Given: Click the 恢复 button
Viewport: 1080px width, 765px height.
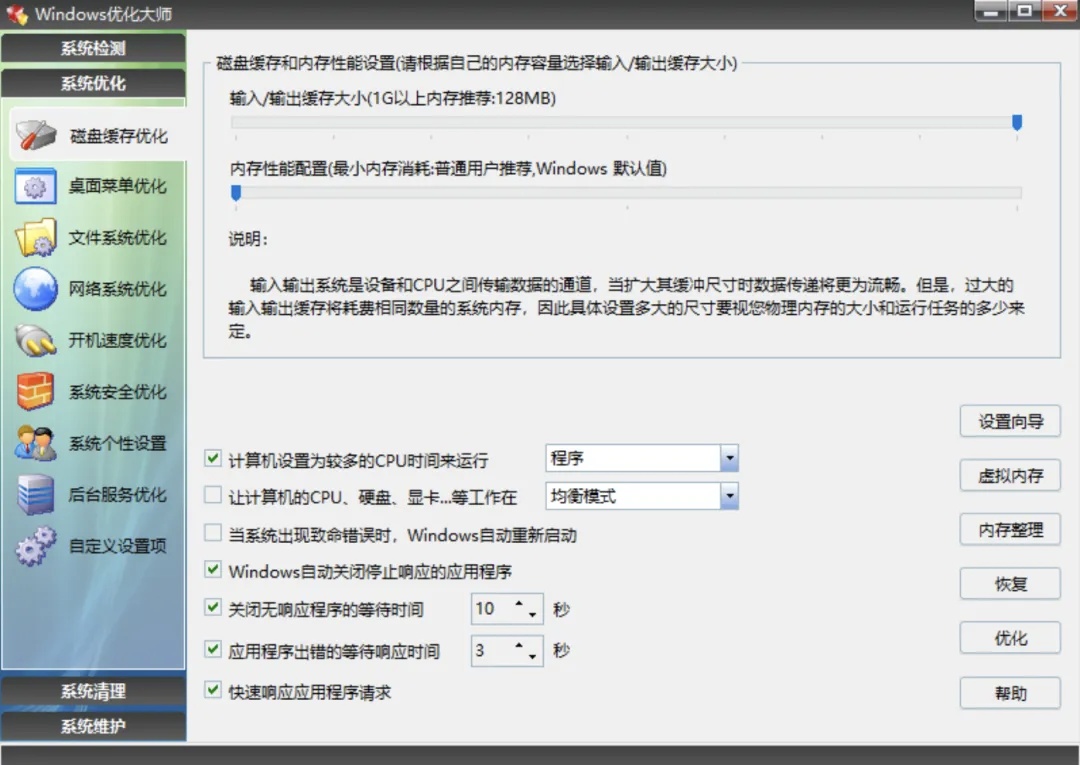Looking at the screenshot, I should click(x=1010, y=585).
